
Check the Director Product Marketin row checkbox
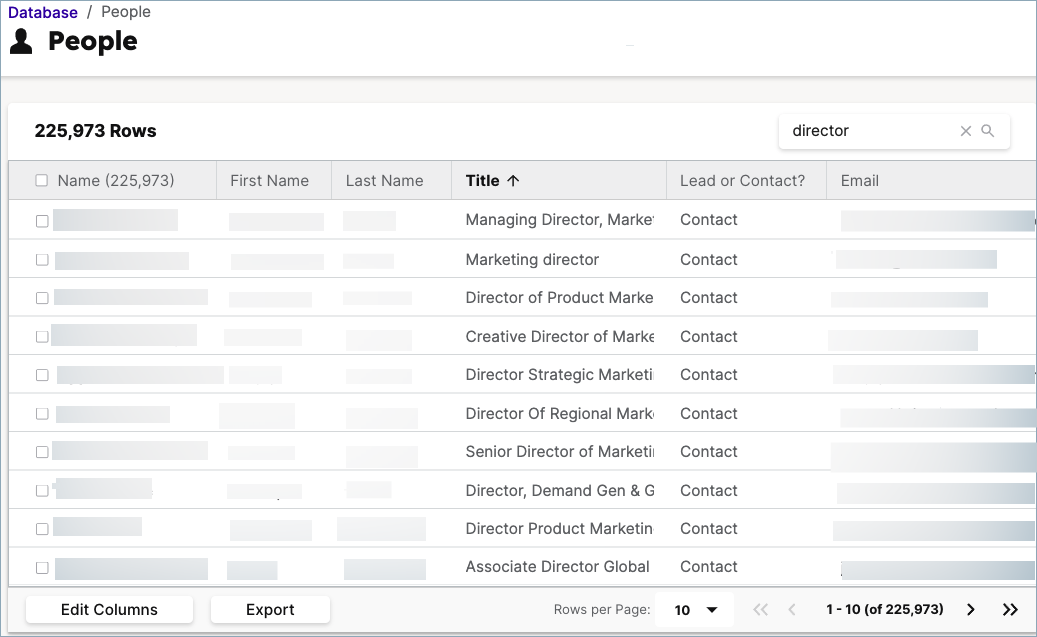point(42,529)
